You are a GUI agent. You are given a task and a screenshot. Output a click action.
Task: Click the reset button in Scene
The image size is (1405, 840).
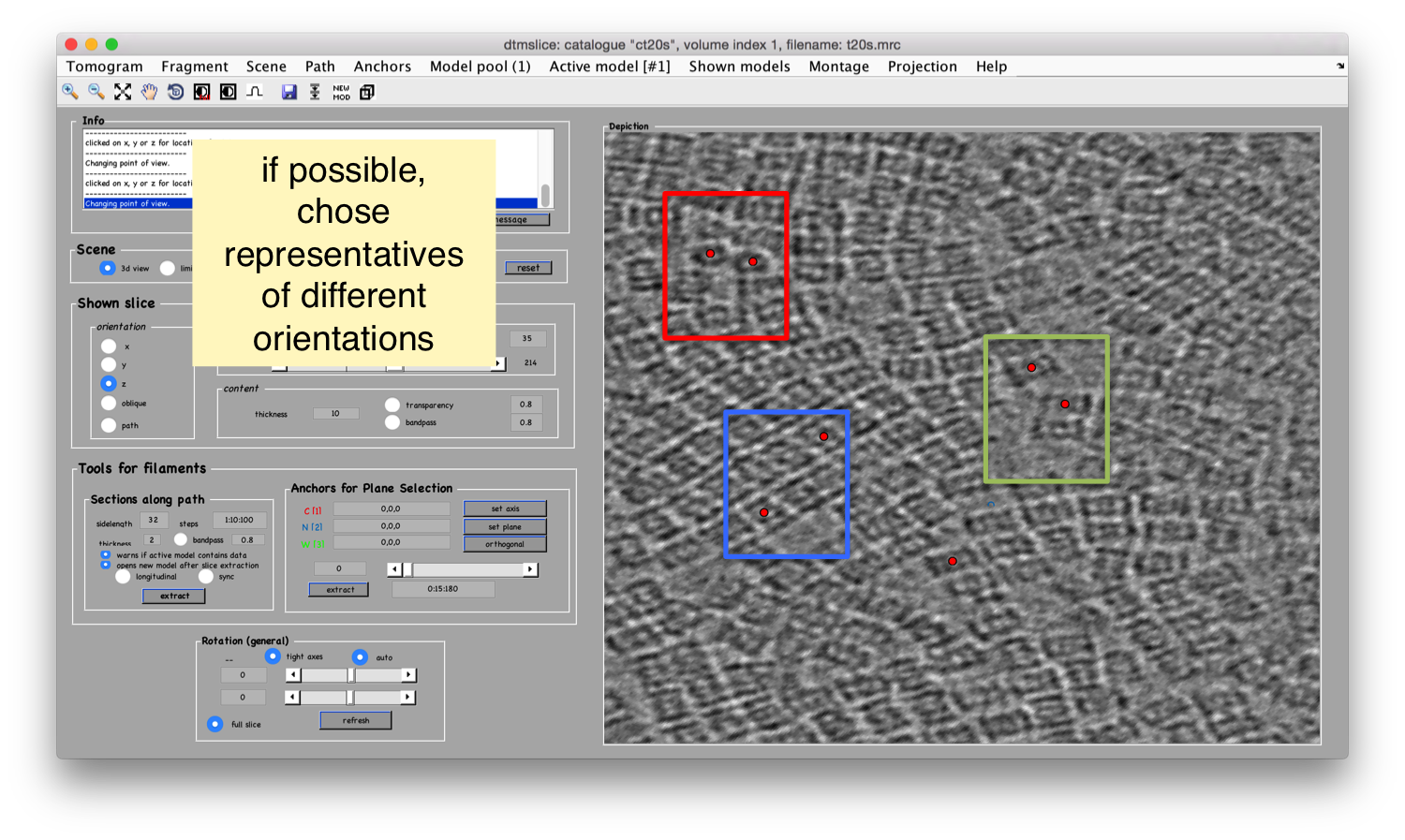coord(528,268)
